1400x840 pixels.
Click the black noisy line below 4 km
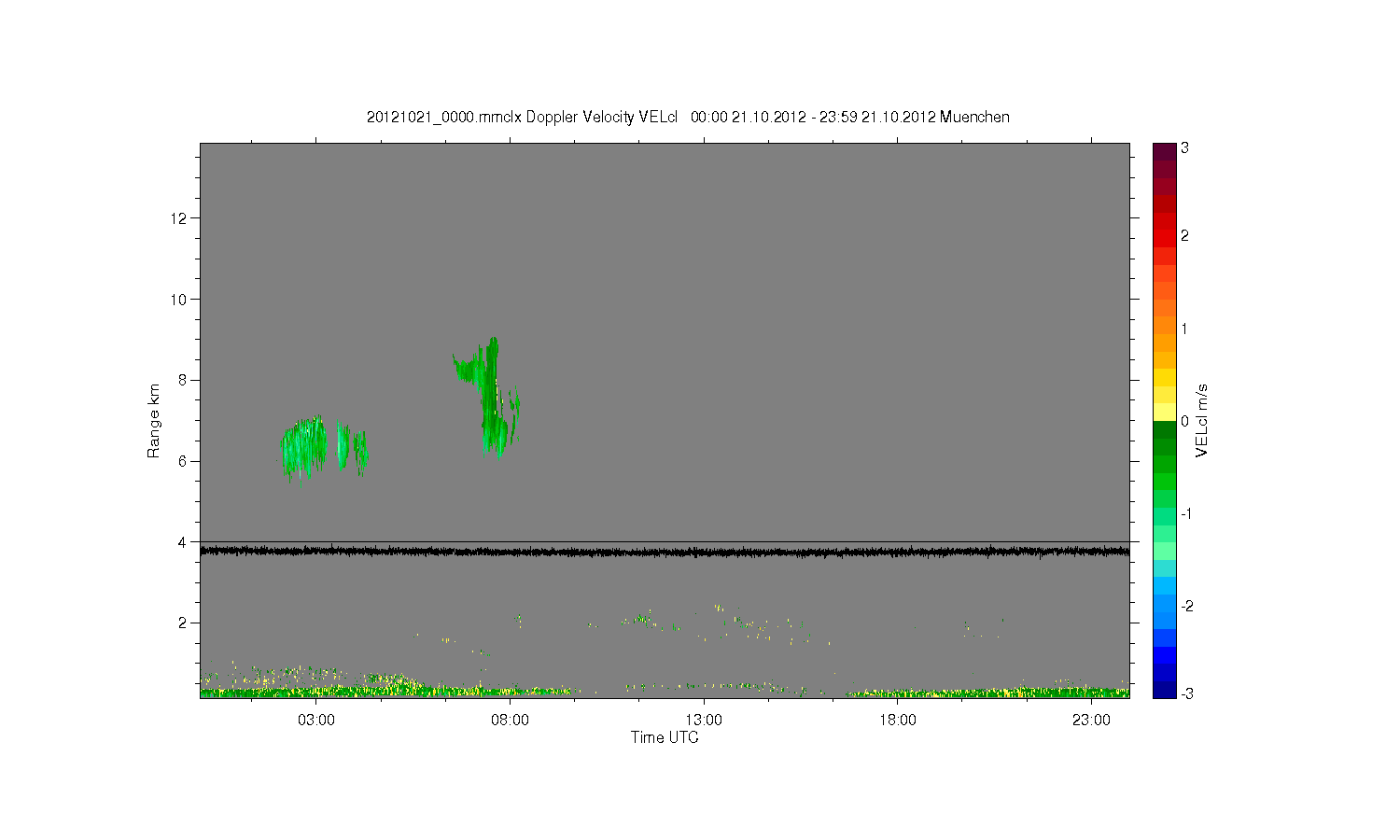pyautogui.click(x=665, y=552)
